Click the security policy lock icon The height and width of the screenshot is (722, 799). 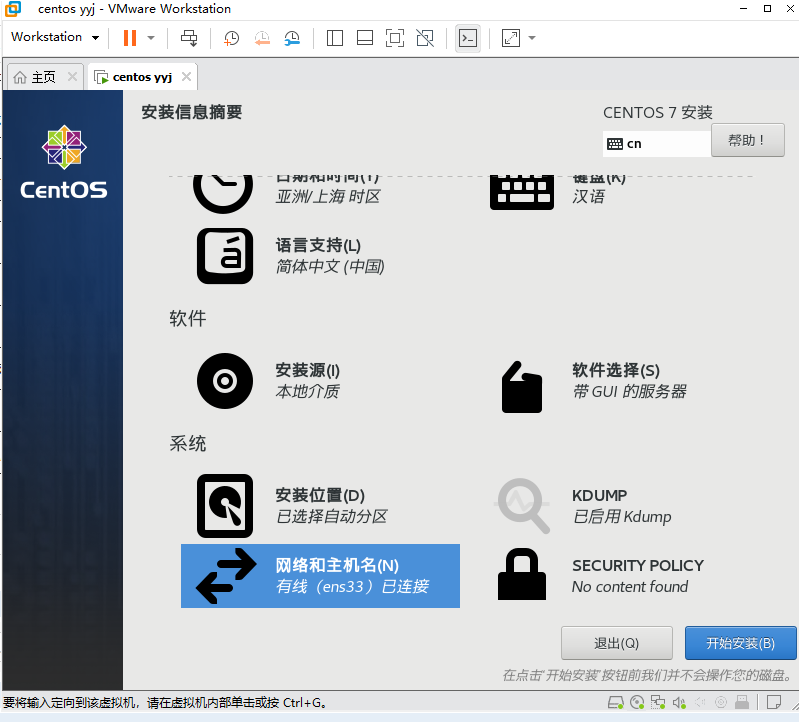click(522, 574)
